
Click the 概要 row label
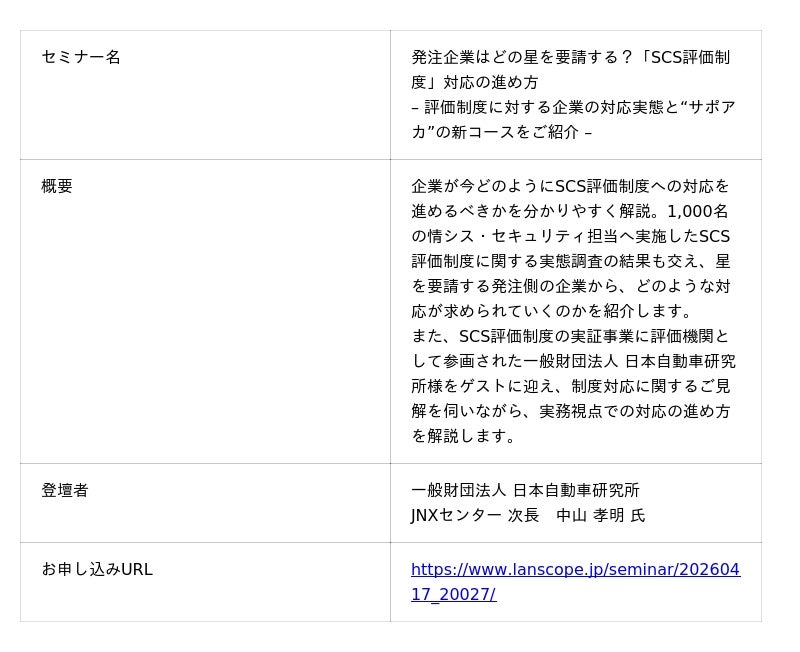57,186
